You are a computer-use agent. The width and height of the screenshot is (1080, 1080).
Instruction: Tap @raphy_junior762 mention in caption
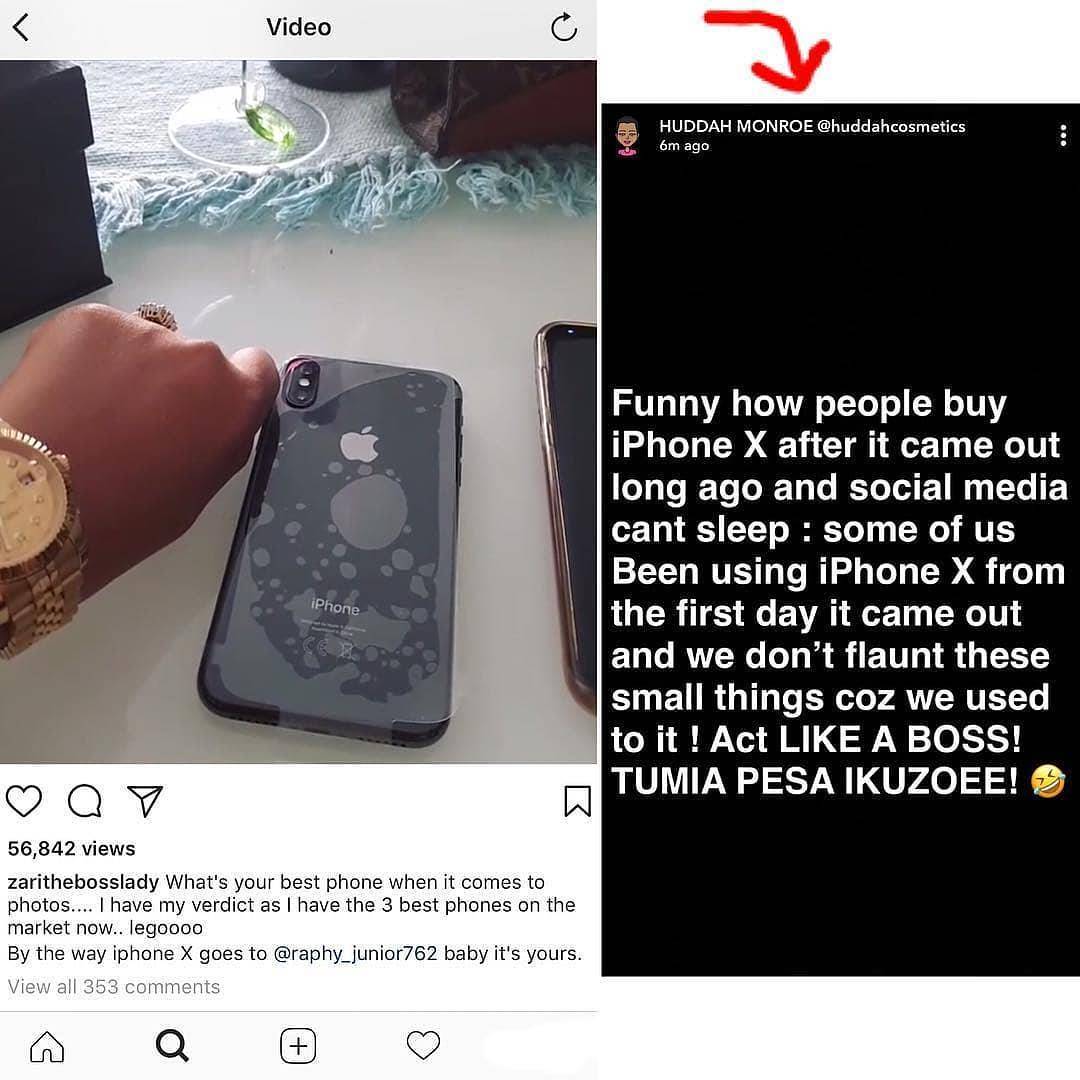355,954
